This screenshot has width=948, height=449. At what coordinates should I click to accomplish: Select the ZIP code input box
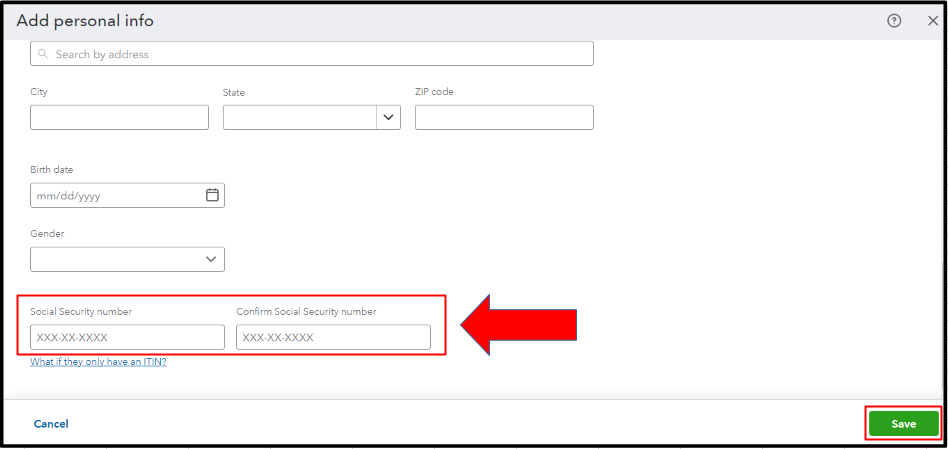(504, 117)
